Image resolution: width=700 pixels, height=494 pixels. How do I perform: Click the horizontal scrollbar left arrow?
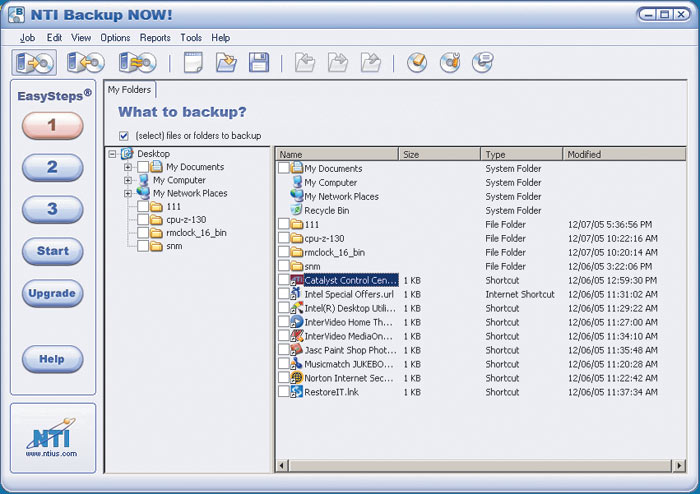pyautogui.click(x=282, y=465)
